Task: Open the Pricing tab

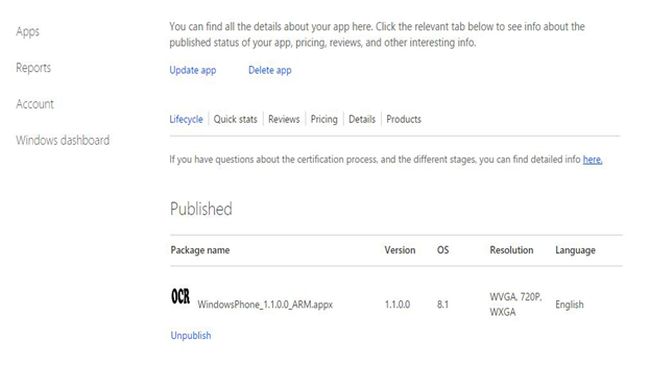Action: (324, 119)
